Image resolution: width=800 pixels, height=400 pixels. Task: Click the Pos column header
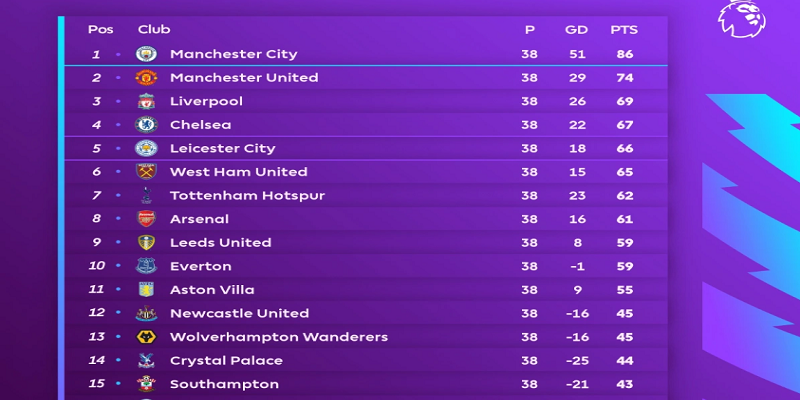99,30
